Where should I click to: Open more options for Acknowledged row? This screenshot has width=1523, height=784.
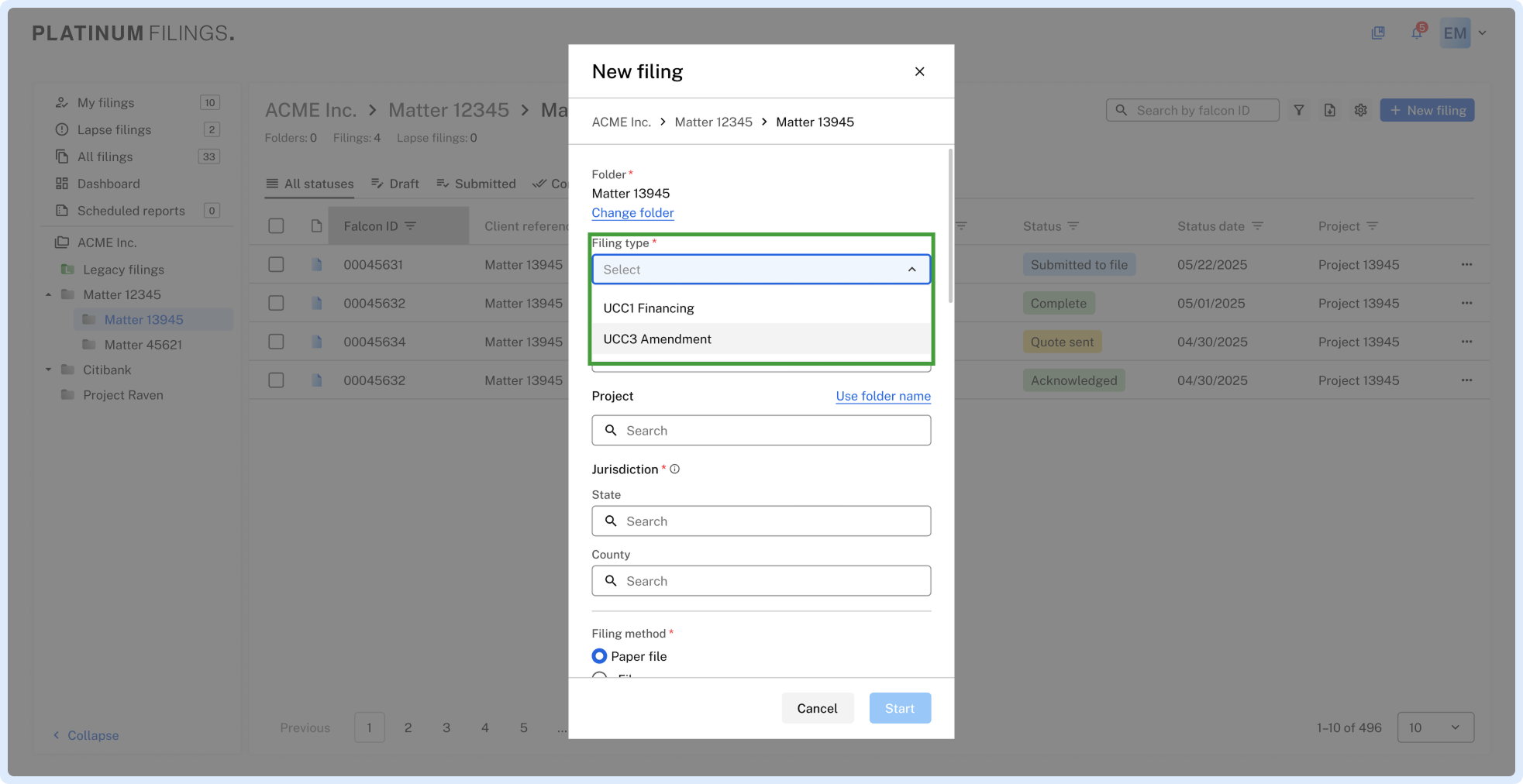[x=1466, y=380]
